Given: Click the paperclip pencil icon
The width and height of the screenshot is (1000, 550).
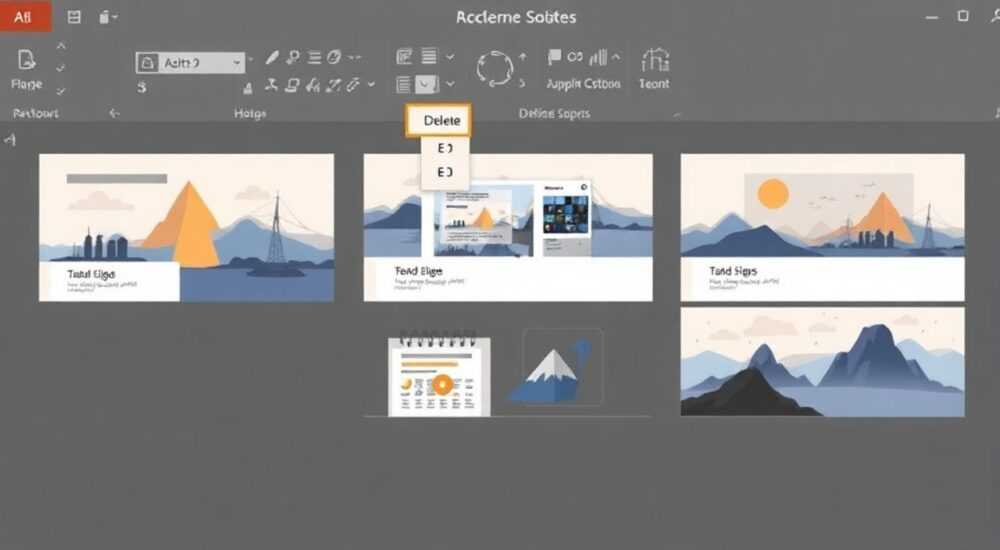Looking at the screenshot, I should [353, 85].
